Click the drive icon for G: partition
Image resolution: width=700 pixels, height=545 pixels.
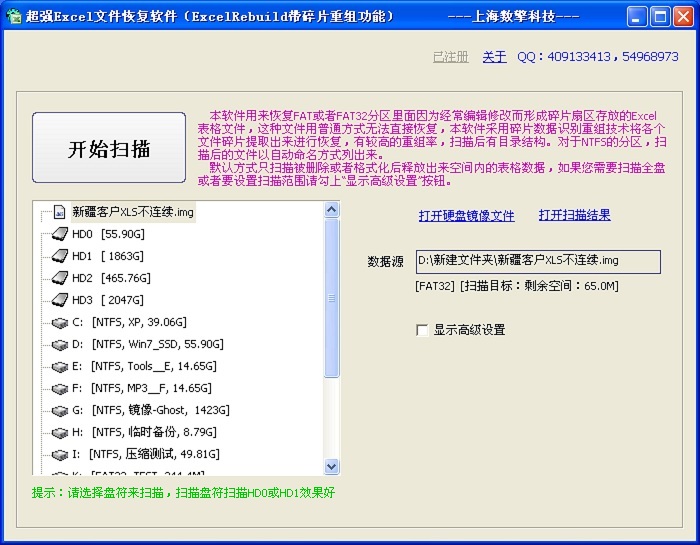(59, 410)
